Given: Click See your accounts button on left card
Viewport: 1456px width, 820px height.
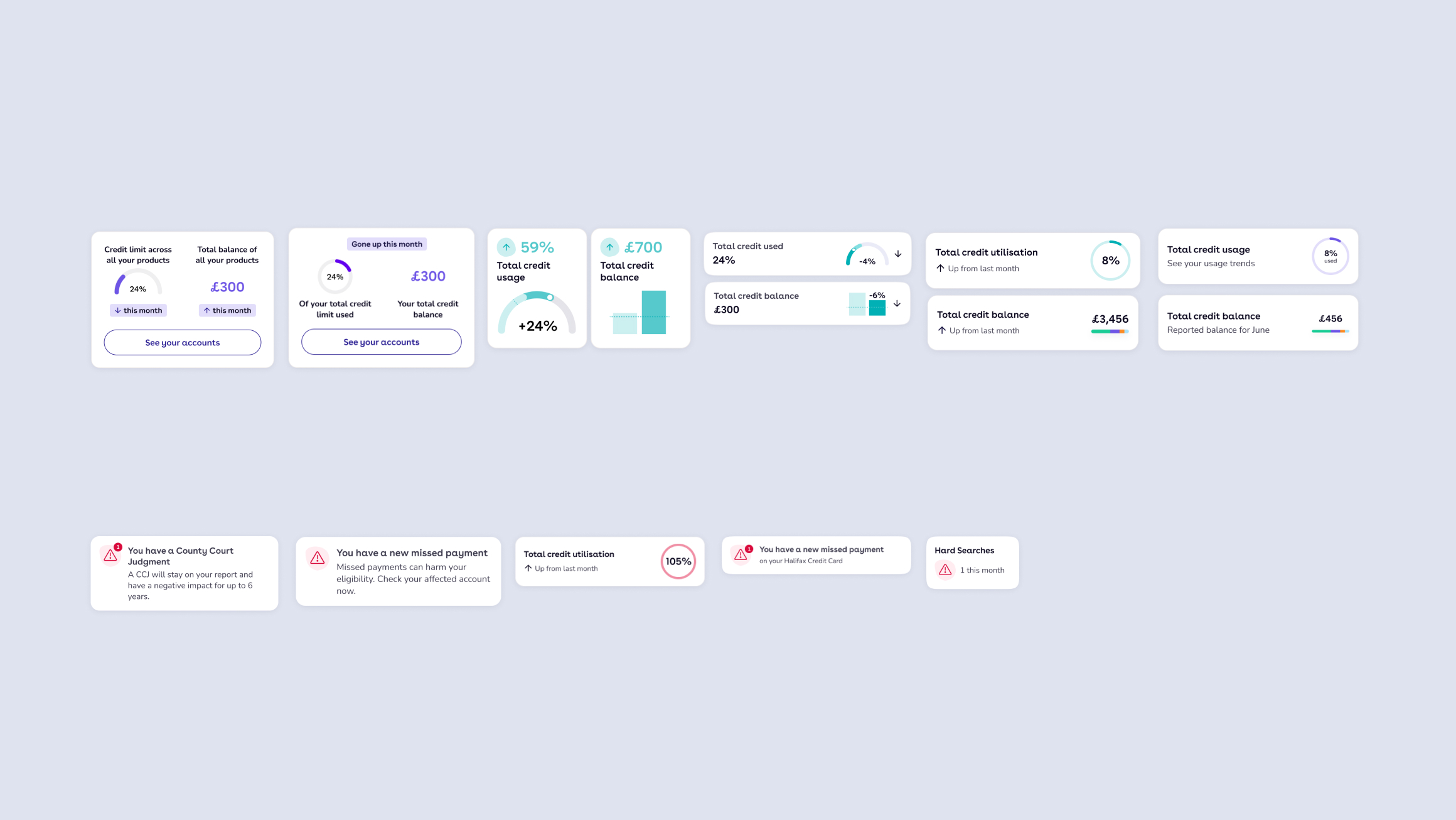Looking at the screenshot, I should 182,342.
